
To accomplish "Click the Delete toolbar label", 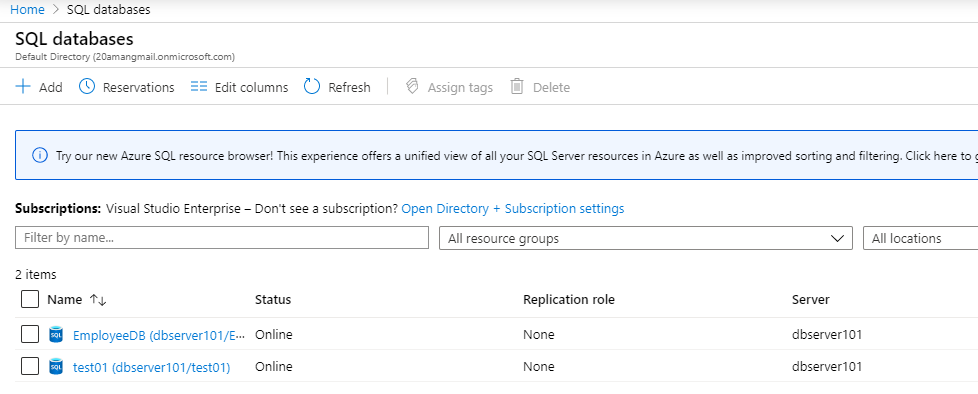I will pyautogui.click(x=551, y=87).
